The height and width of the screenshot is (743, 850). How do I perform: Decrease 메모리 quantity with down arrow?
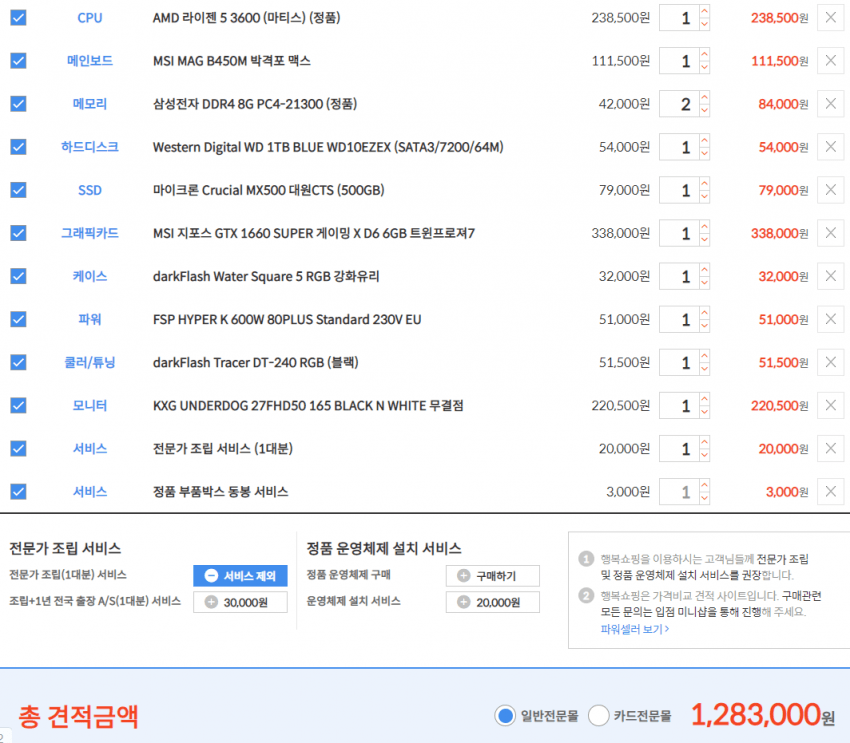[x=704, y=110]
